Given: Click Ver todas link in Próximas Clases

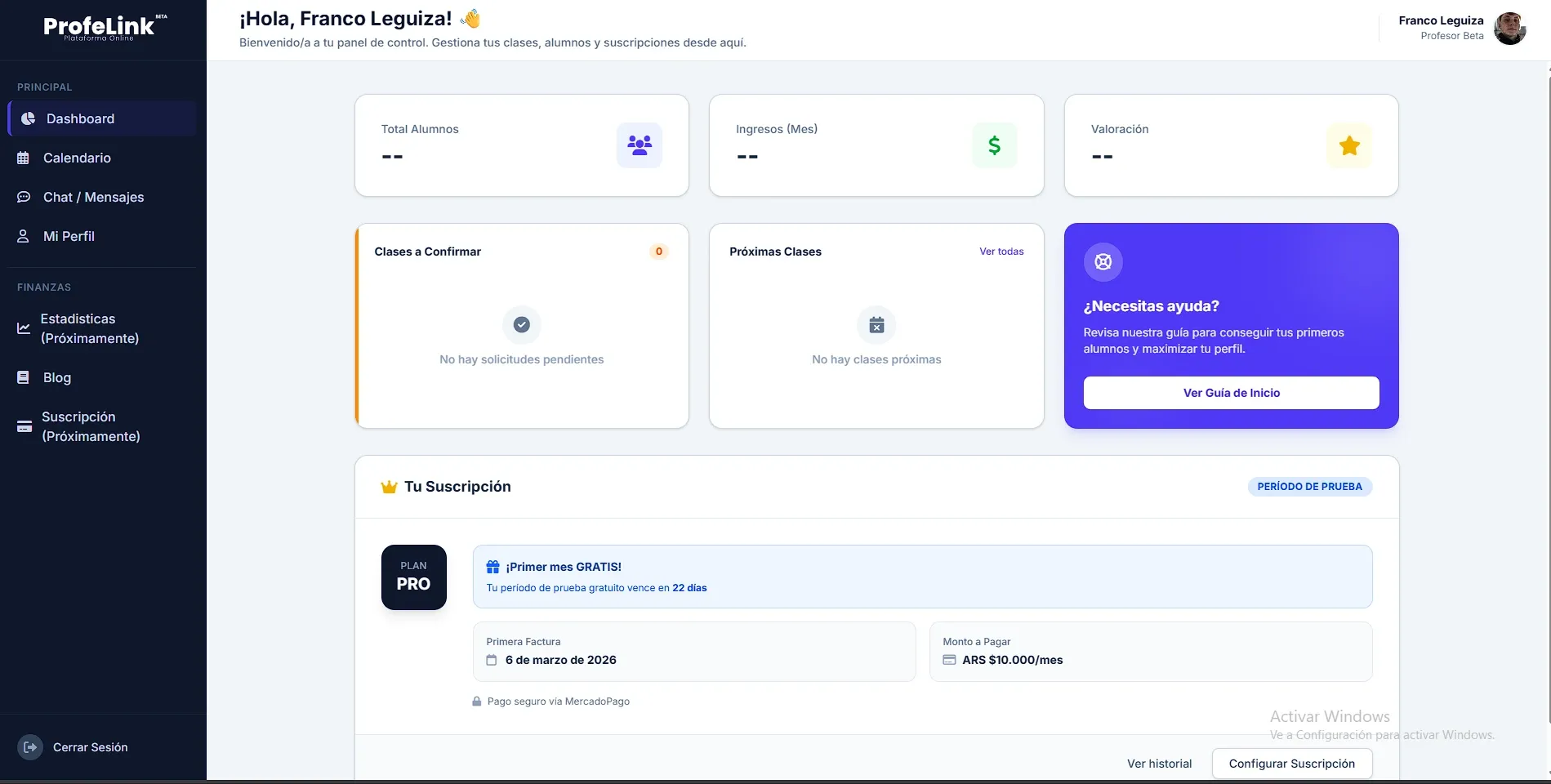Looking at the screenshot, I should pyautogui.click(x=1001, y=252).
